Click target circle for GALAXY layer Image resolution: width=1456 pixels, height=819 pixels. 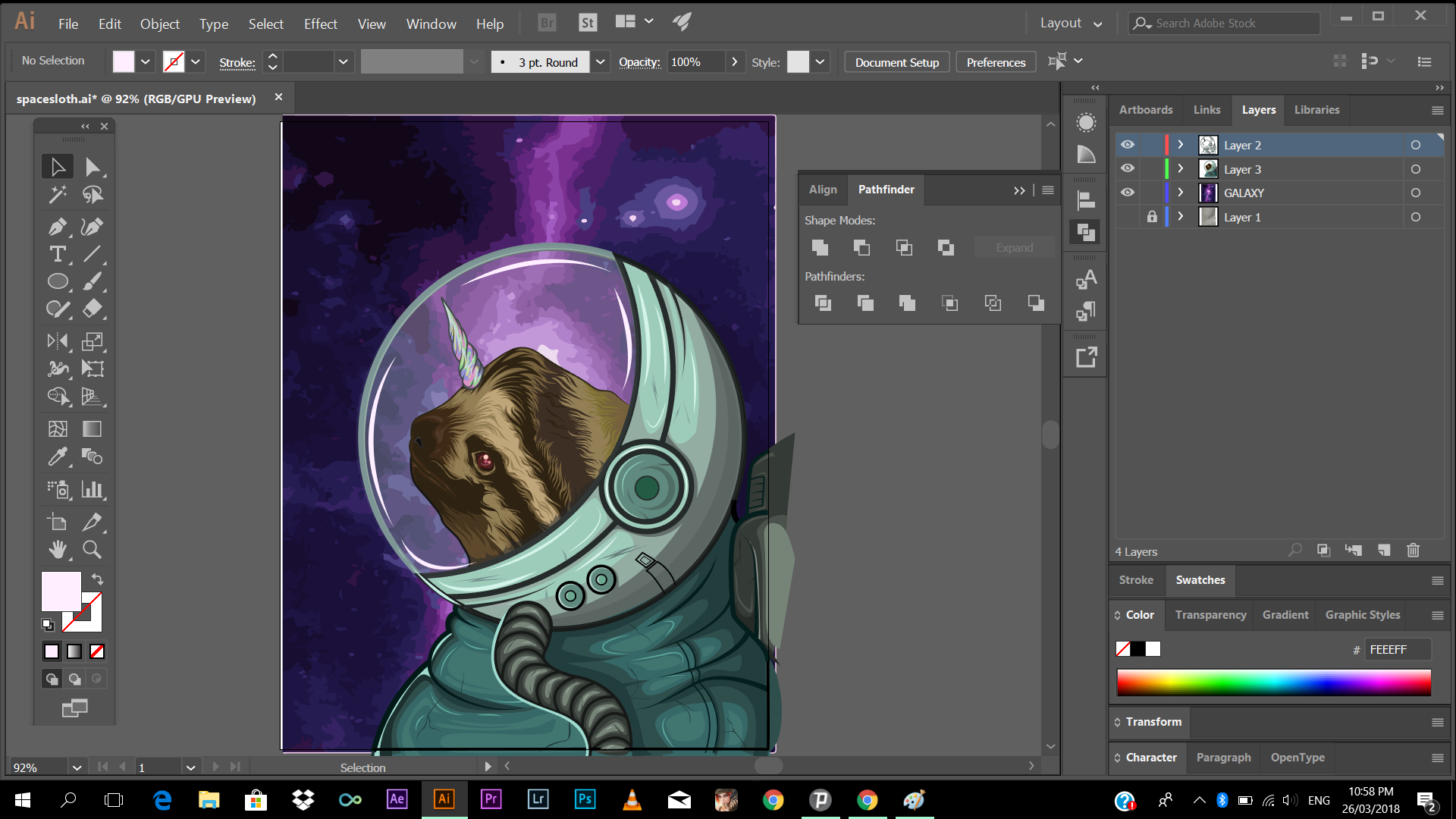pos(1415,193)
